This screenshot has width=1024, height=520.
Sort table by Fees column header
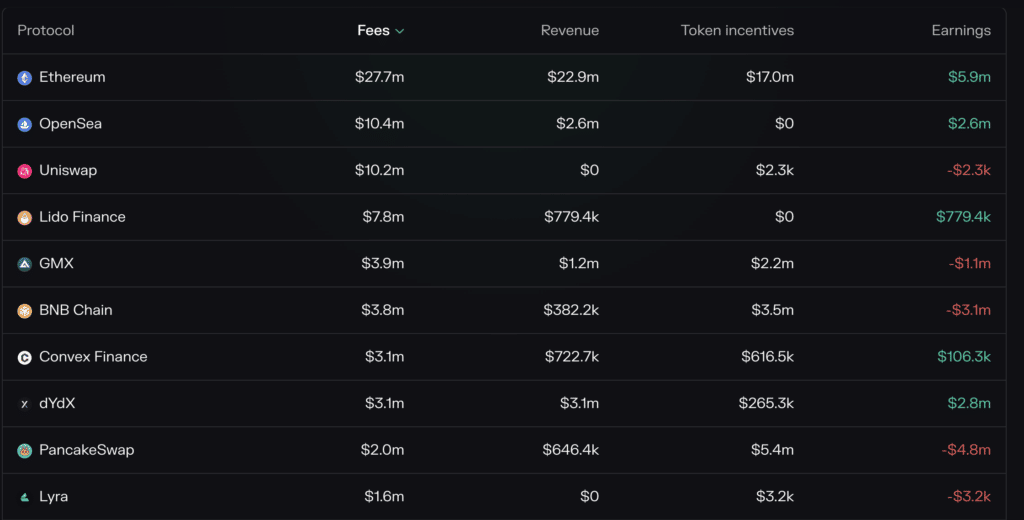[x=373, y=30]
